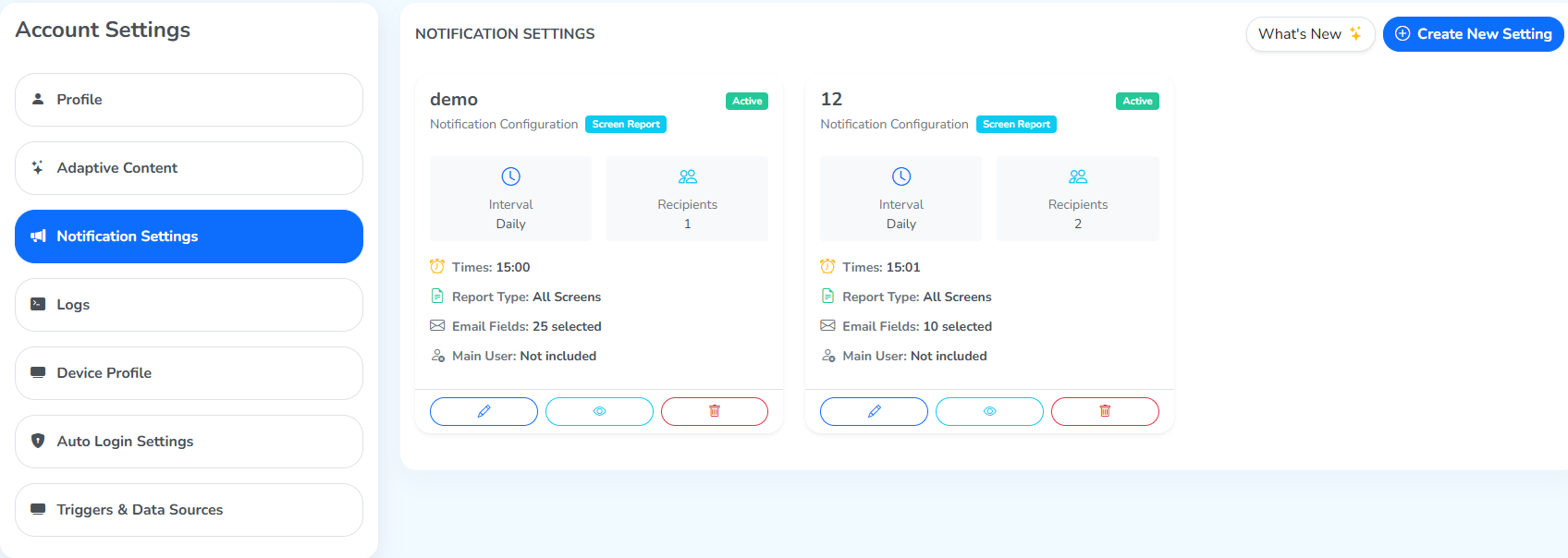
Task: Click the Main User icon on demo card
Action: click(438, 356)
